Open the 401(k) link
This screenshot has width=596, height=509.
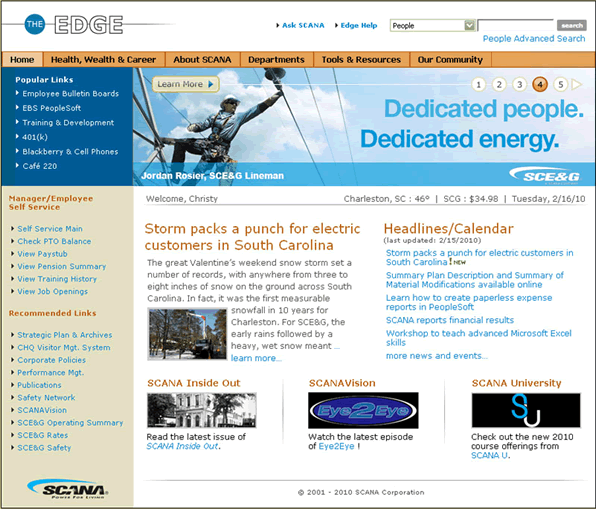coord(35,137)
